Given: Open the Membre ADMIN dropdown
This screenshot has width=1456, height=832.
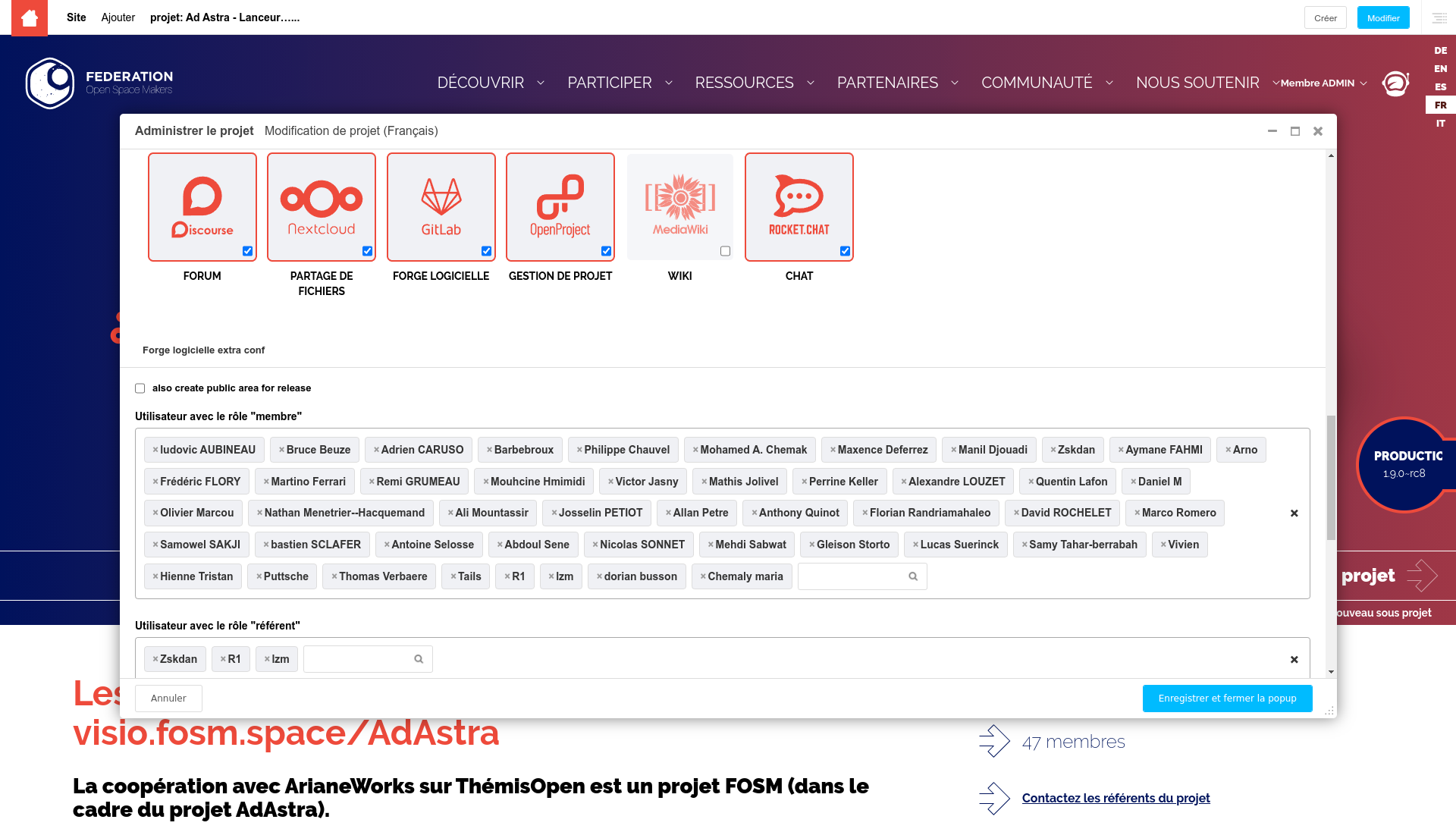Looking at the screenshot, I should [1323, 83].
